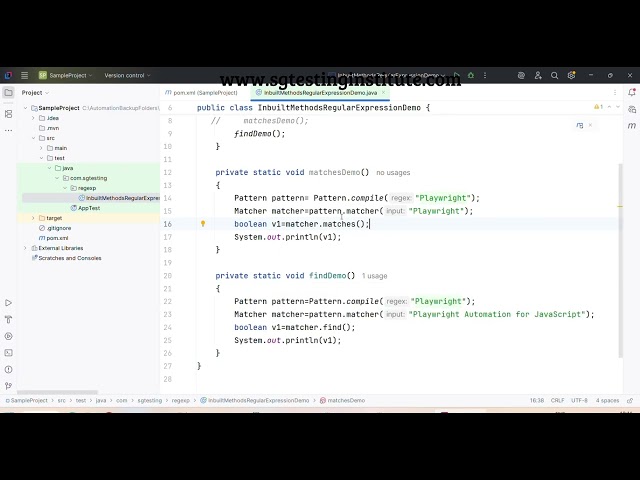
Task: Collapse the SampleProject root node
Action: click(26, 108)
